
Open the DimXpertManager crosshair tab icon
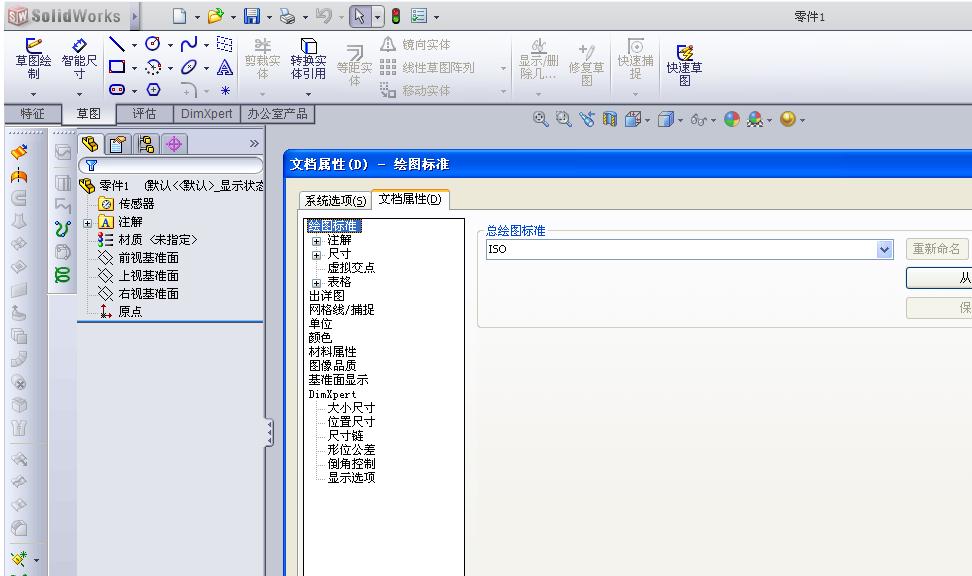point(174,144)
